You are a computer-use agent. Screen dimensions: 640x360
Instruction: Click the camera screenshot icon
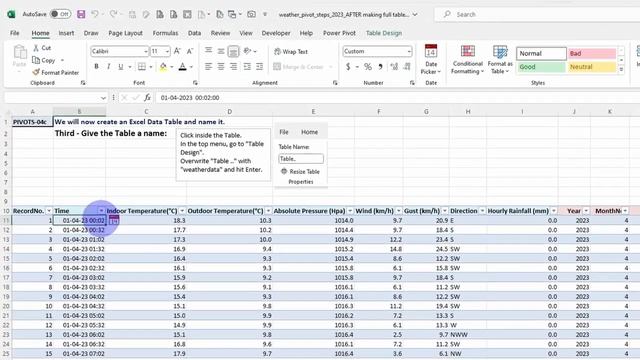(x=251, y=14)
